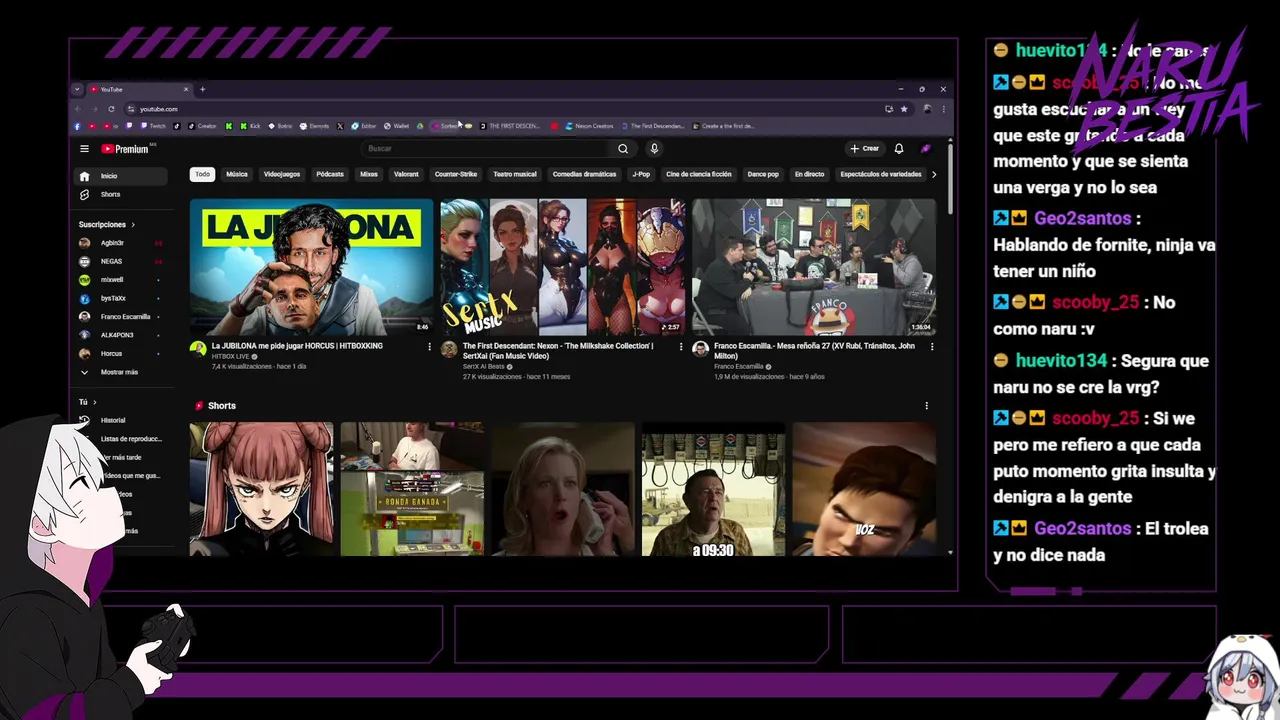
Task: Select the Música filter chip
Action: click(x=237, y=174)
